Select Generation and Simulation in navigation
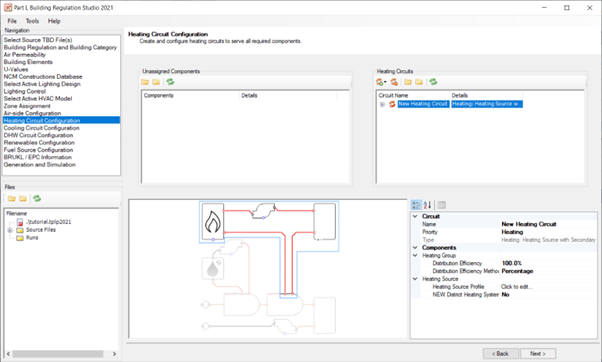602x362 pixels. tap(40, 164)
